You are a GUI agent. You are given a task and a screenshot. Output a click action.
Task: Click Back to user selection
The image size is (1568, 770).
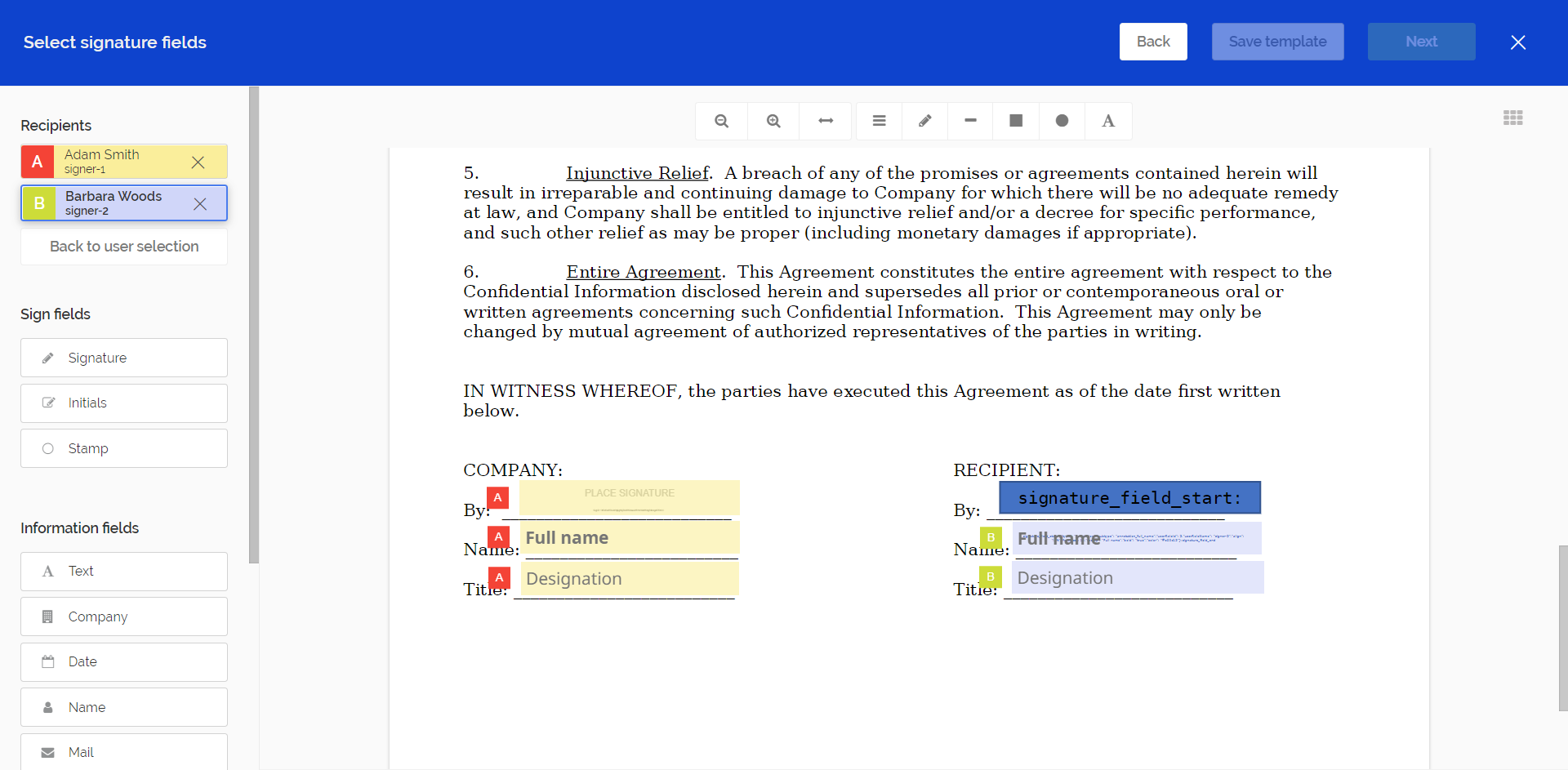coord(124,247)
